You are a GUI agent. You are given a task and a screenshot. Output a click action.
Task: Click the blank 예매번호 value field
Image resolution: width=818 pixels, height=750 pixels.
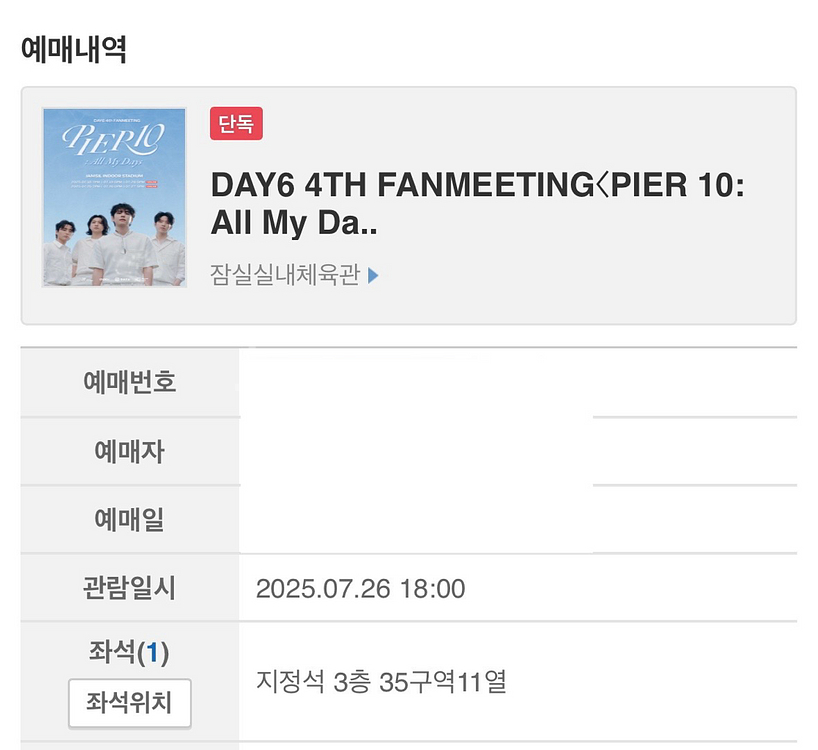tap(518, 382)
